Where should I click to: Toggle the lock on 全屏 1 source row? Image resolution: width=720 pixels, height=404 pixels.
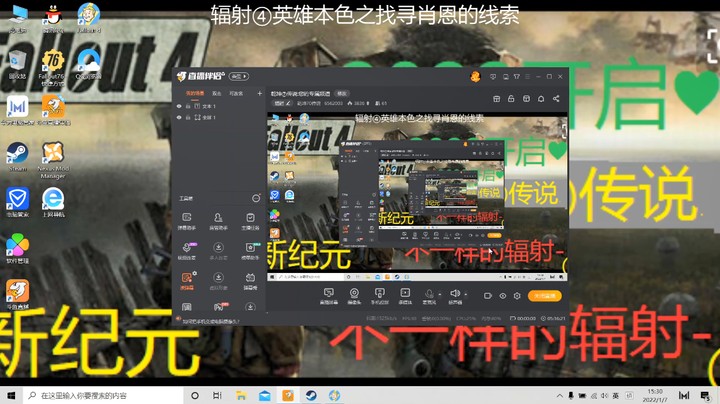click(188, 118)
